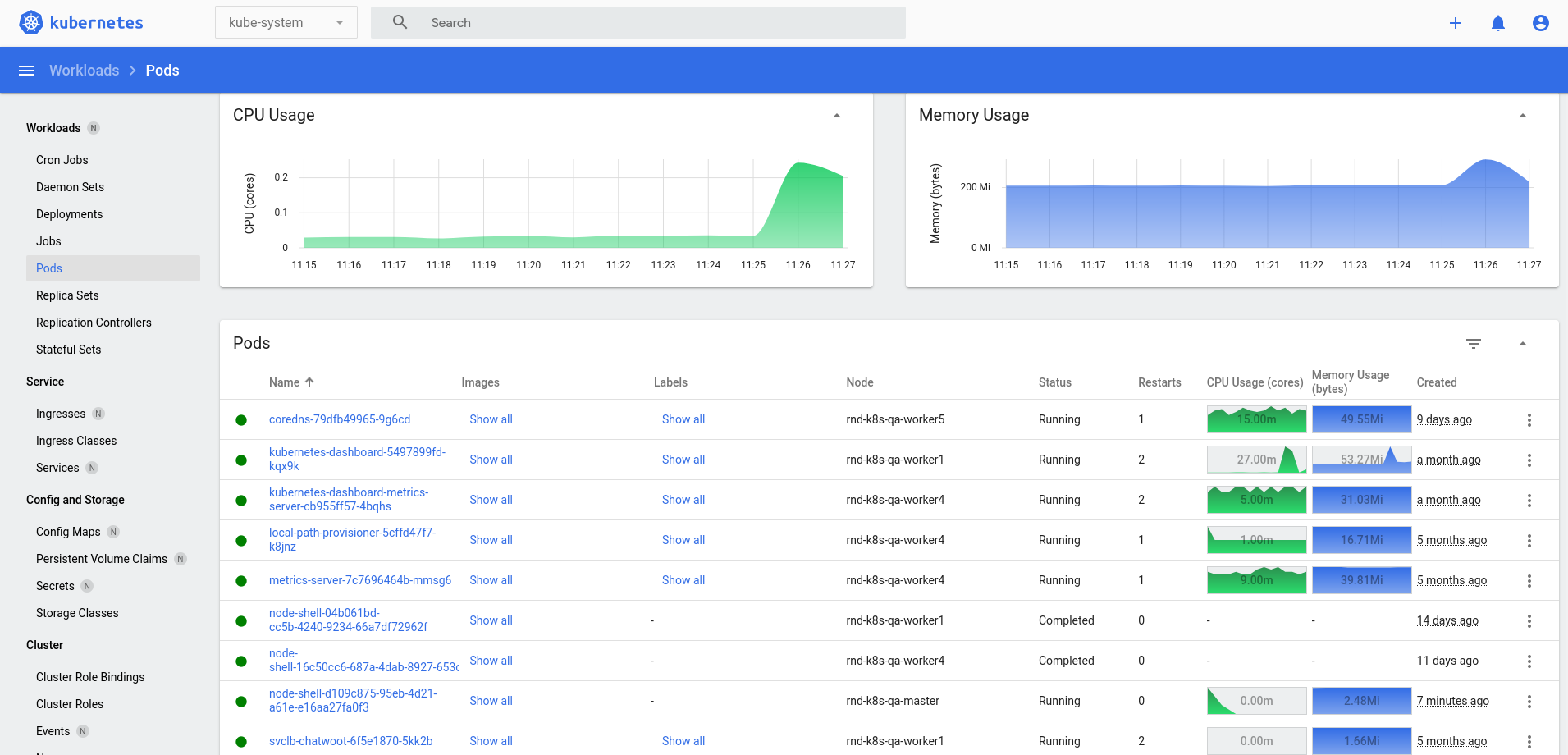The width and height of the screenshot is (1568, 755).
Task: Open actions menu for node-shell-16c50cc6 pod
Action: click(x=1529, y=661)
